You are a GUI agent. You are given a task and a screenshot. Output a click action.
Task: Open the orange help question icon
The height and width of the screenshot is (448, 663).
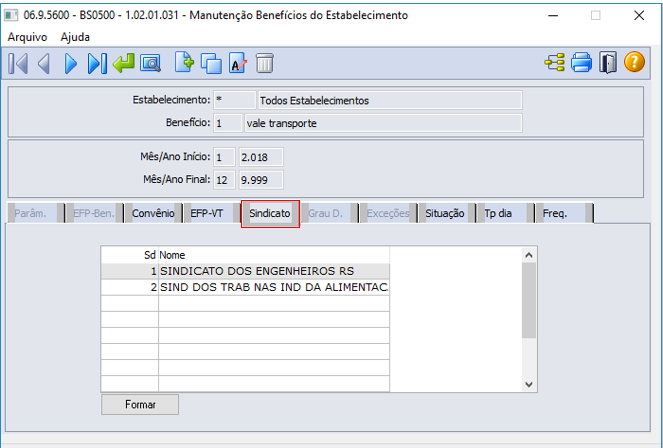coord(634,63)
